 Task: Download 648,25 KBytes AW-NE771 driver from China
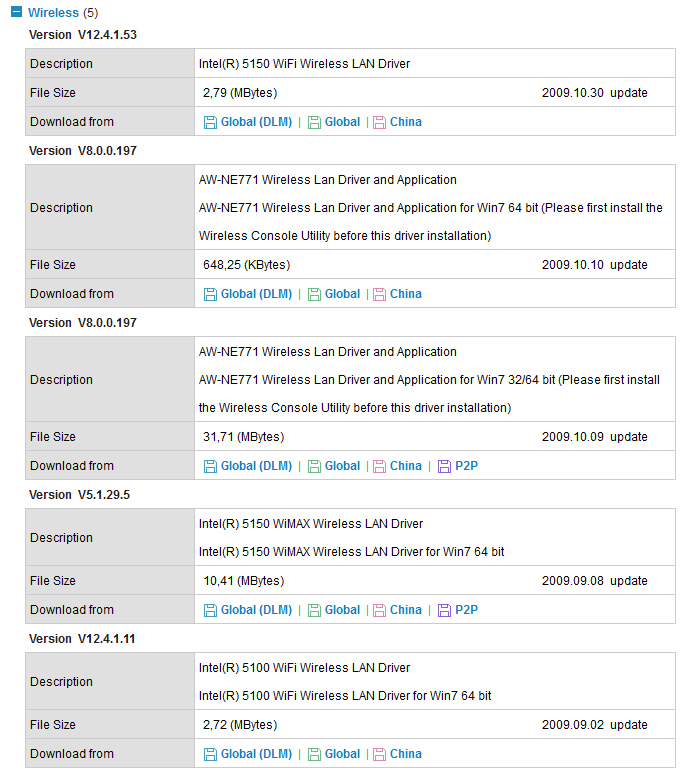tap(406, 294)
